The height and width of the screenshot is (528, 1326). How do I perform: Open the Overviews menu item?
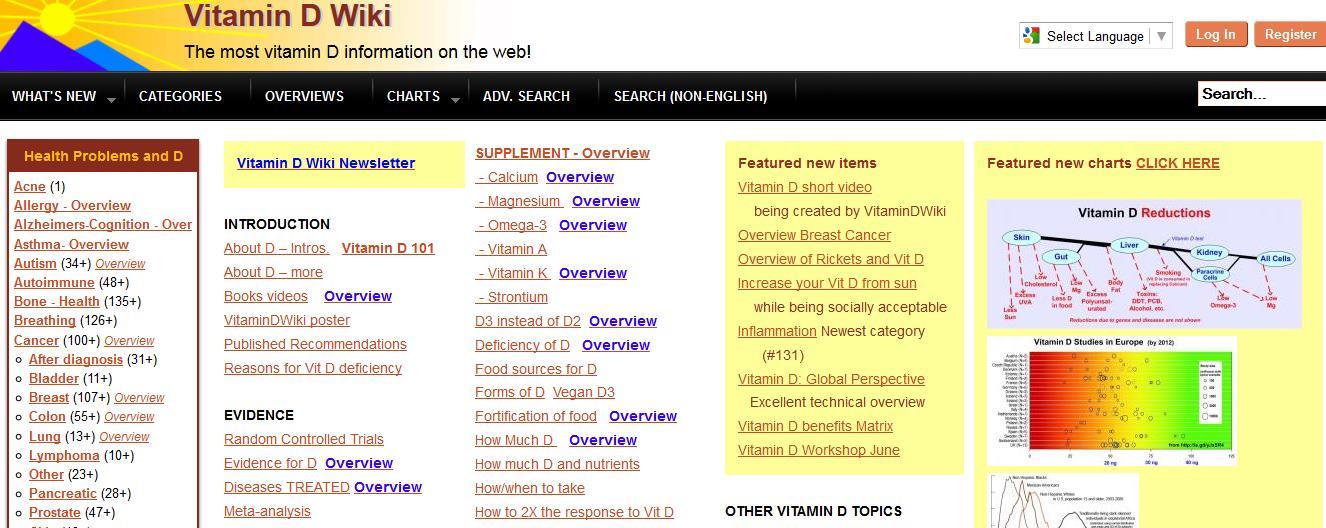tap(304, 96)
